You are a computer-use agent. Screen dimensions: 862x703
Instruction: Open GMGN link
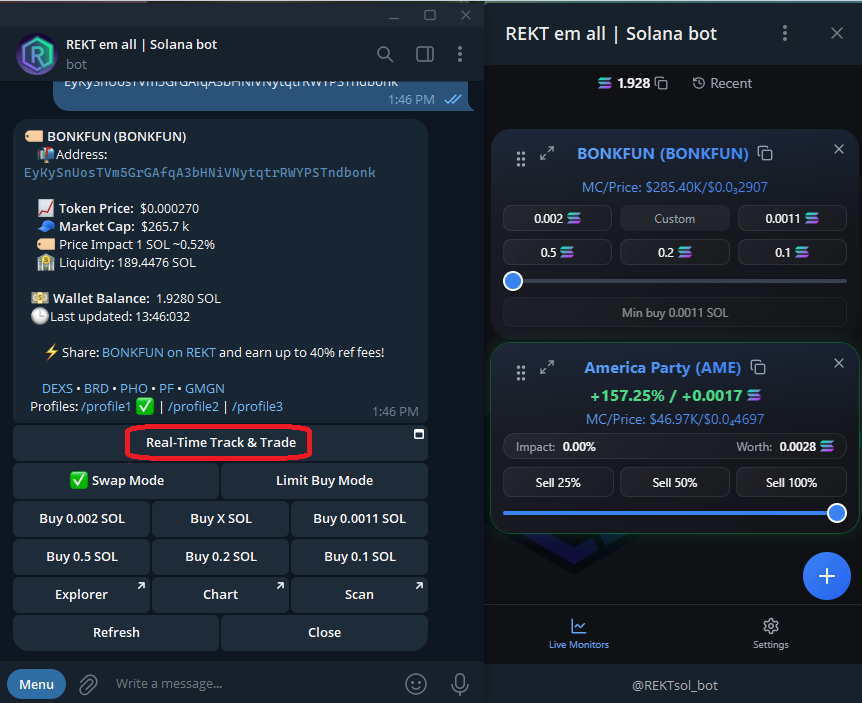(x=205, y=389)
